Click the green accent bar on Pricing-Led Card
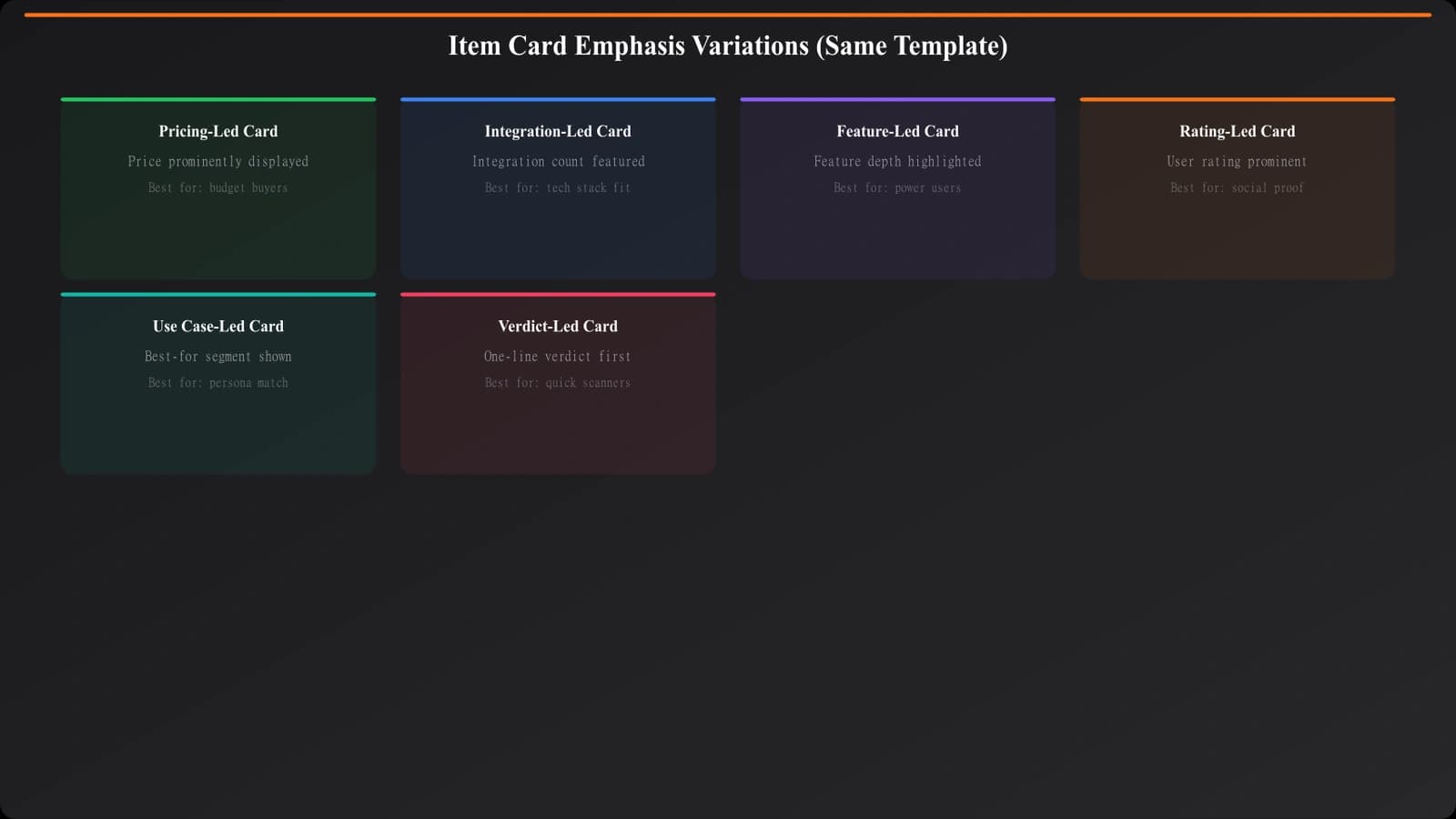Screen dimensions: 1456x819 point(218,99)
